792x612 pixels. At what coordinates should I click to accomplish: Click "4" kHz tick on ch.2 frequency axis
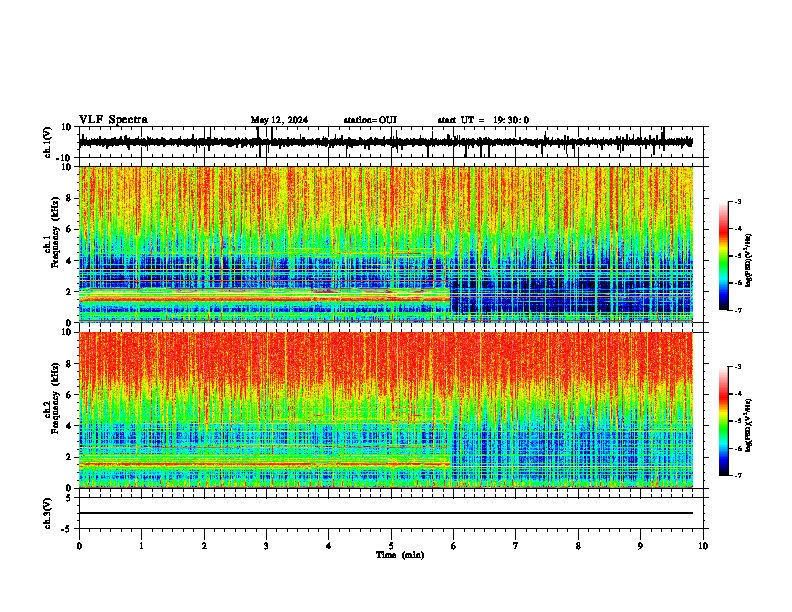[x=69, y=426]
